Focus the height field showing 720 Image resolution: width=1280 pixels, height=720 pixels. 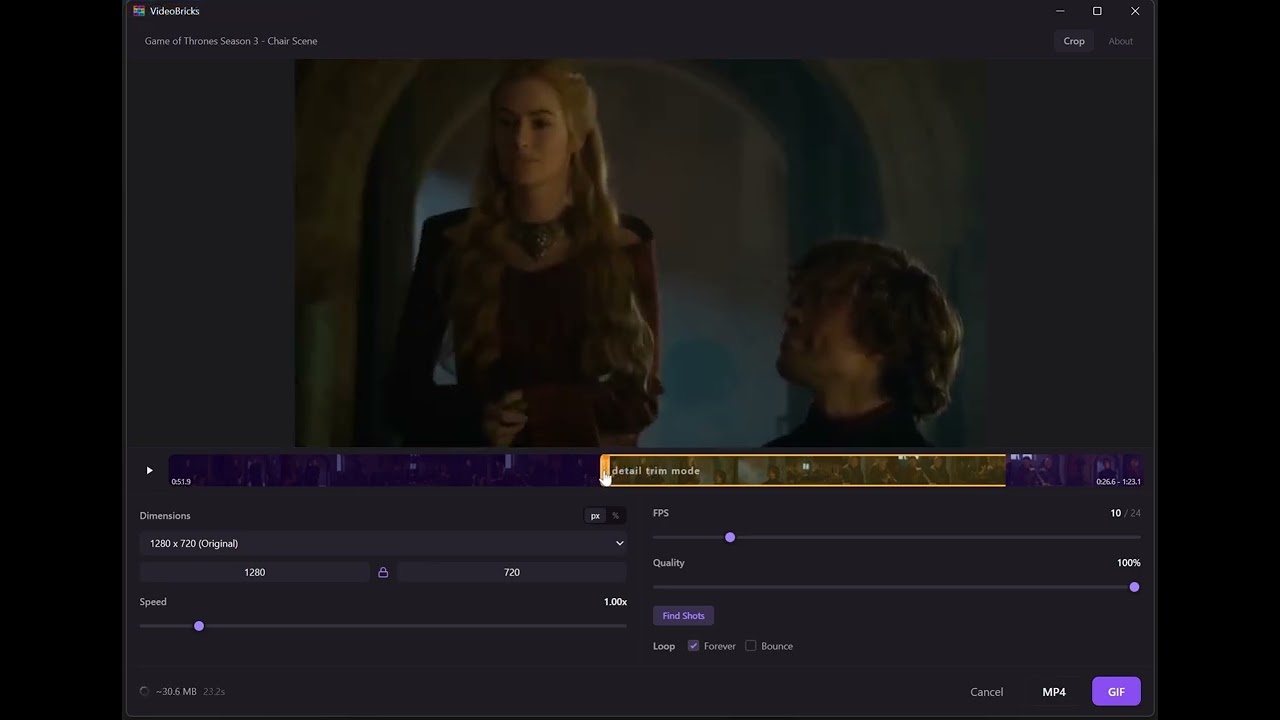(x=512, y=572)
